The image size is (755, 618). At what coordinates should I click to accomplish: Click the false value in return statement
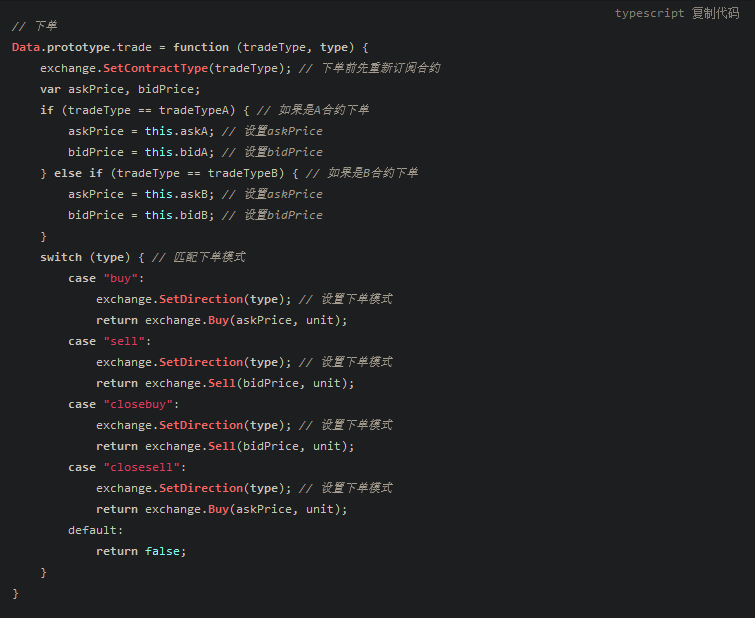(166, 551)
